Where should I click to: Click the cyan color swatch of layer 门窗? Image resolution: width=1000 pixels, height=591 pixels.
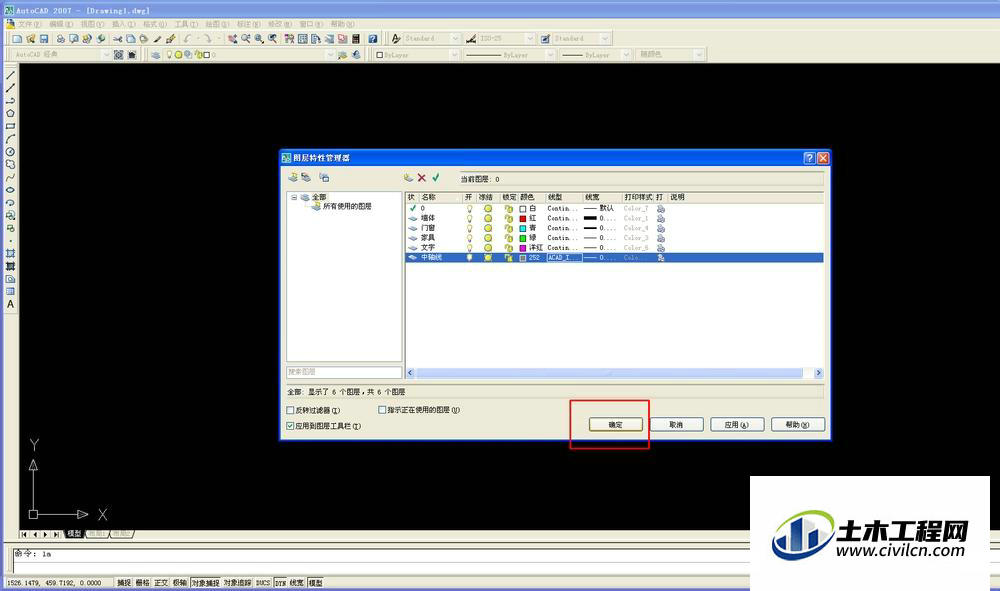523,228
